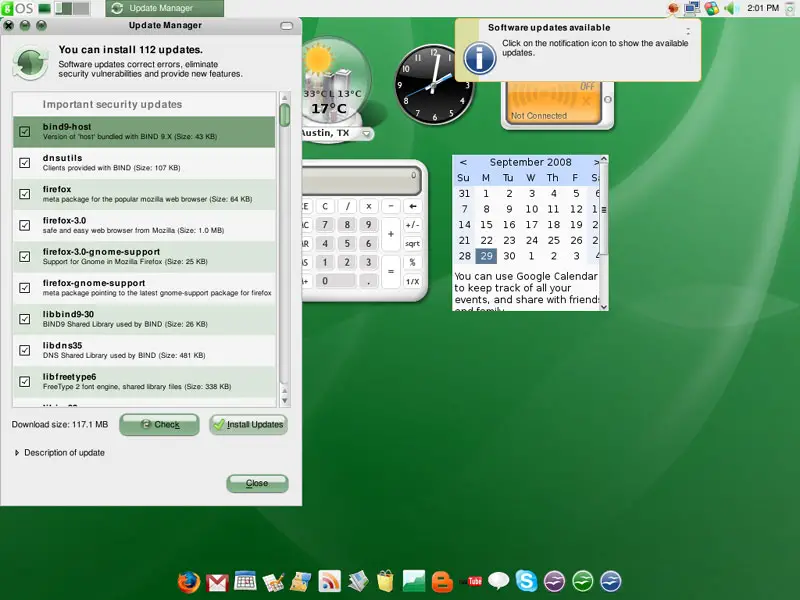Uncheck the firefox-3.0-gnome-support checkbox
This screenshot has width=800, height=600.
pyautogui.click(x=24, y=257)
